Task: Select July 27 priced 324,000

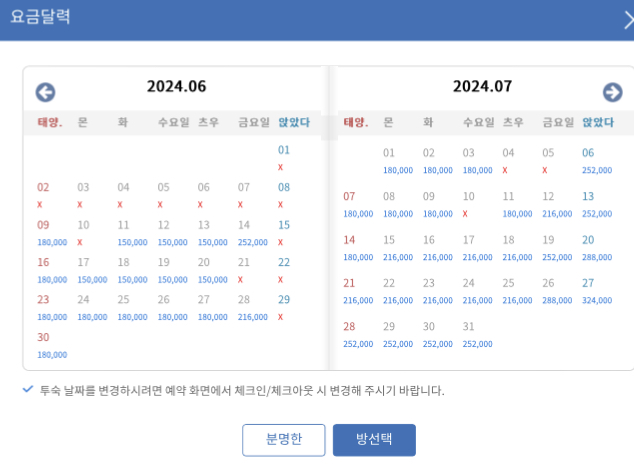Action: click(597, 291)
